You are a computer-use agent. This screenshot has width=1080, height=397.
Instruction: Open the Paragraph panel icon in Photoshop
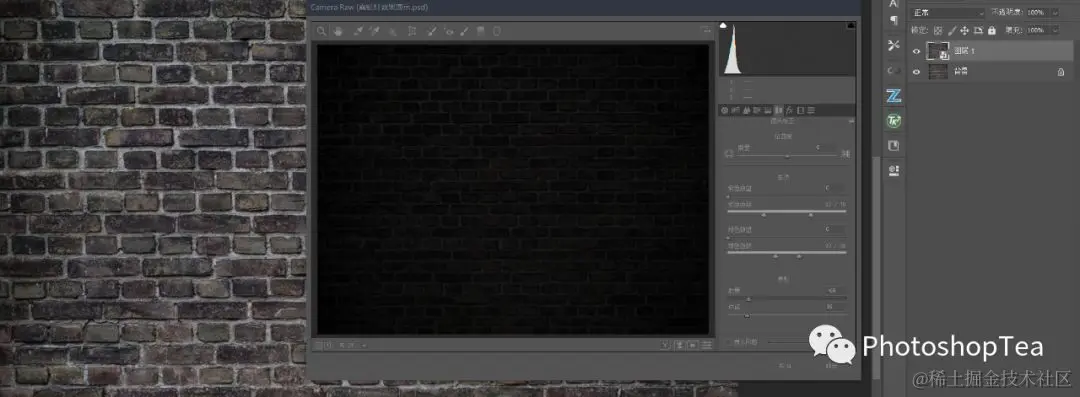[x=893, y=20]
